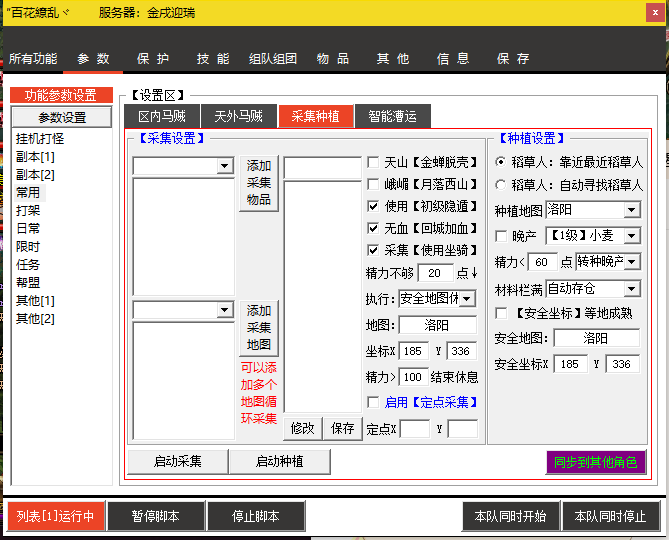Select the 天外马贼 settings tab

click(x=239, y=116)
